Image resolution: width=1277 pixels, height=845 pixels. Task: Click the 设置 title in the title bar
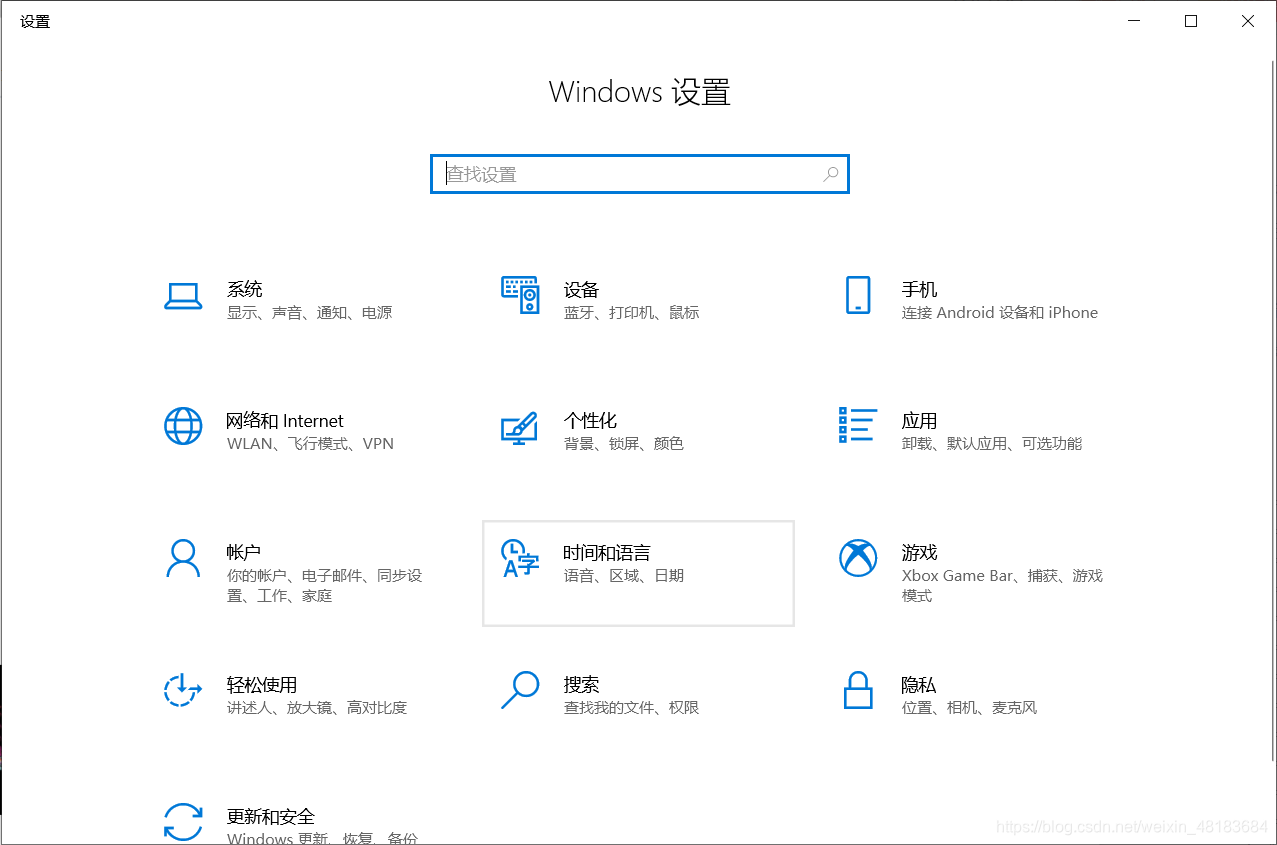(x=34, y=20)
